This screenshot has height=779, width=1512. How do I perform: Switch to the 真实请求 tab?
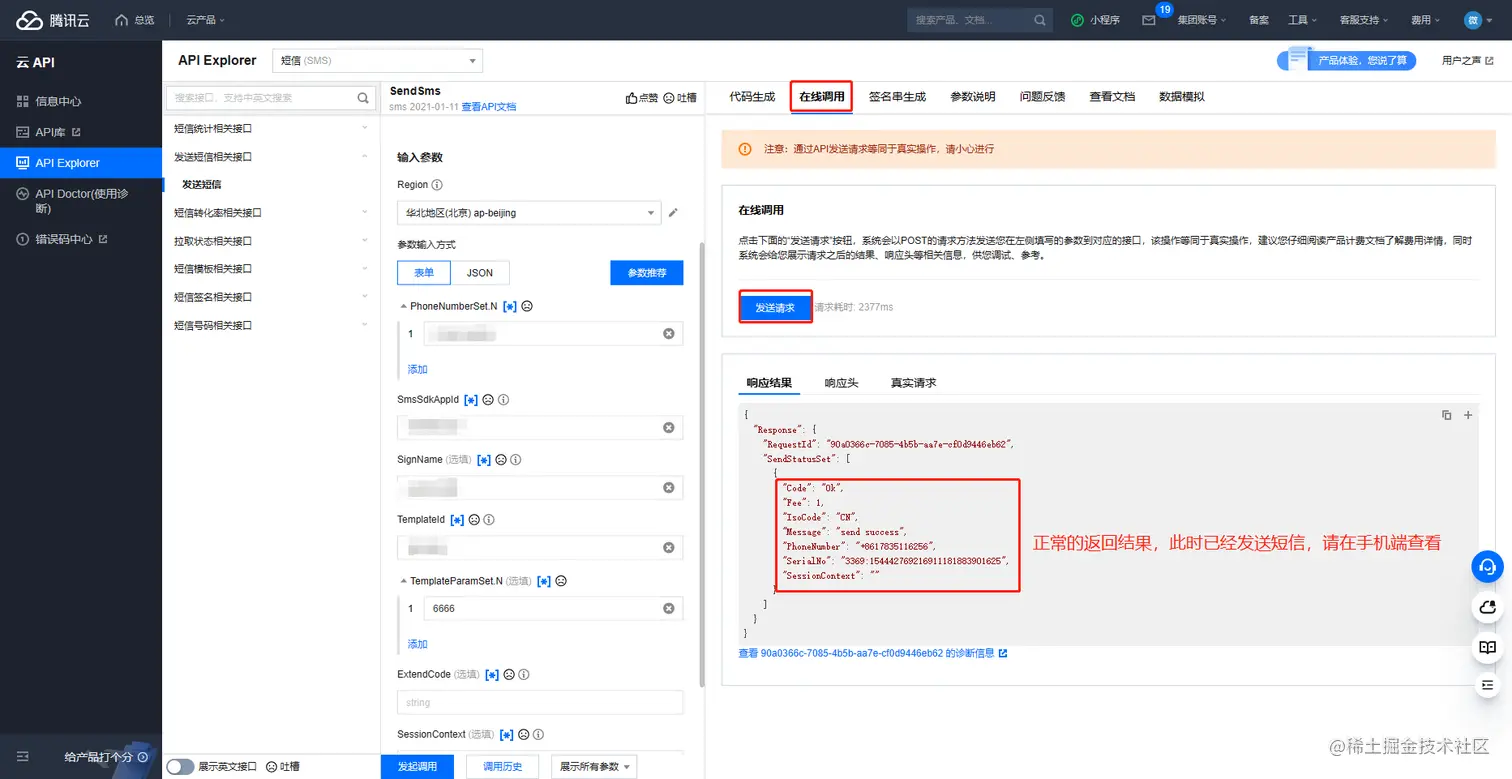tap(913, 383)
